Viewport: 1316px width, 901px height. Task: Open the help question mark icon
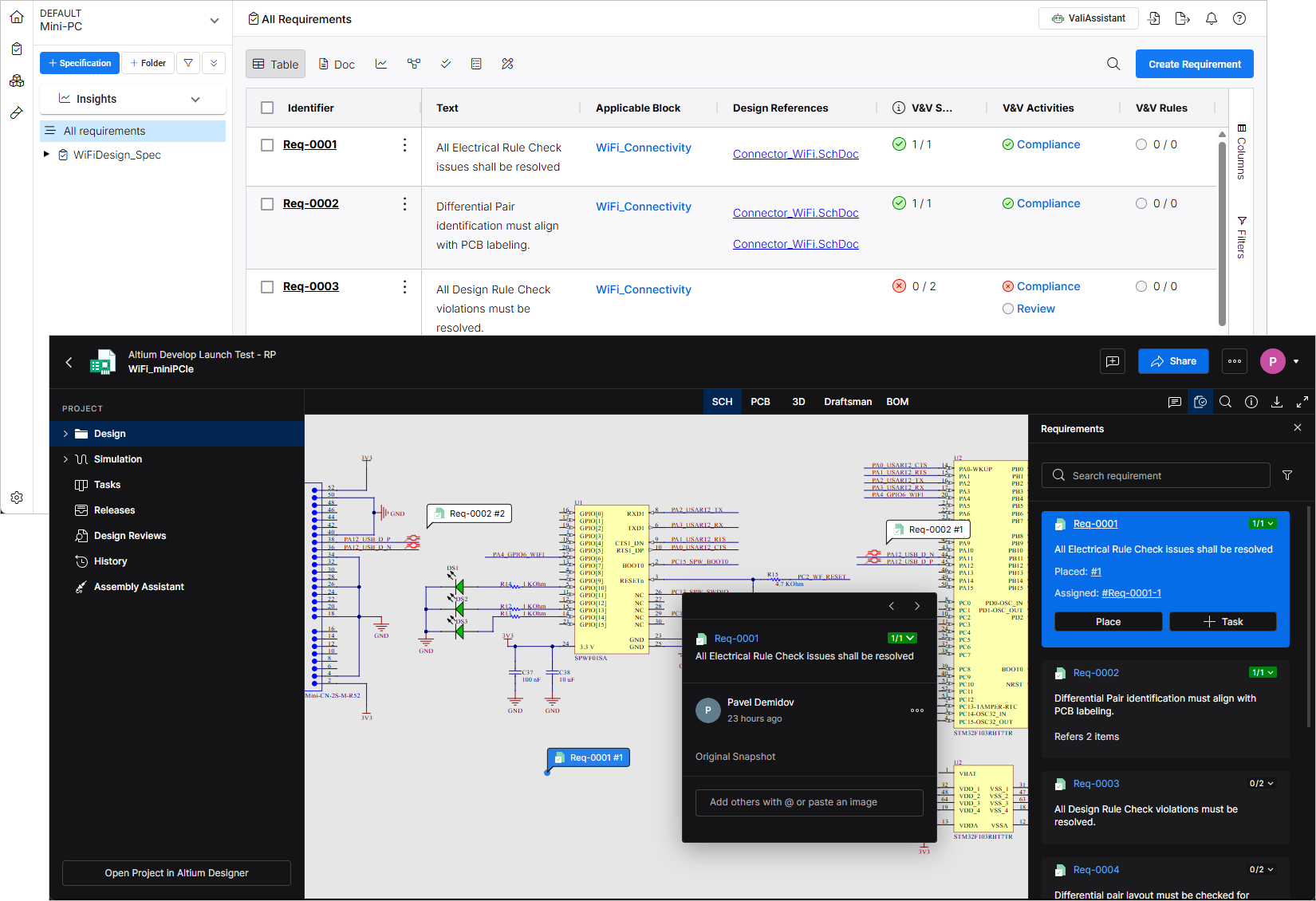pyautogui.click(x=1239, y=18)
